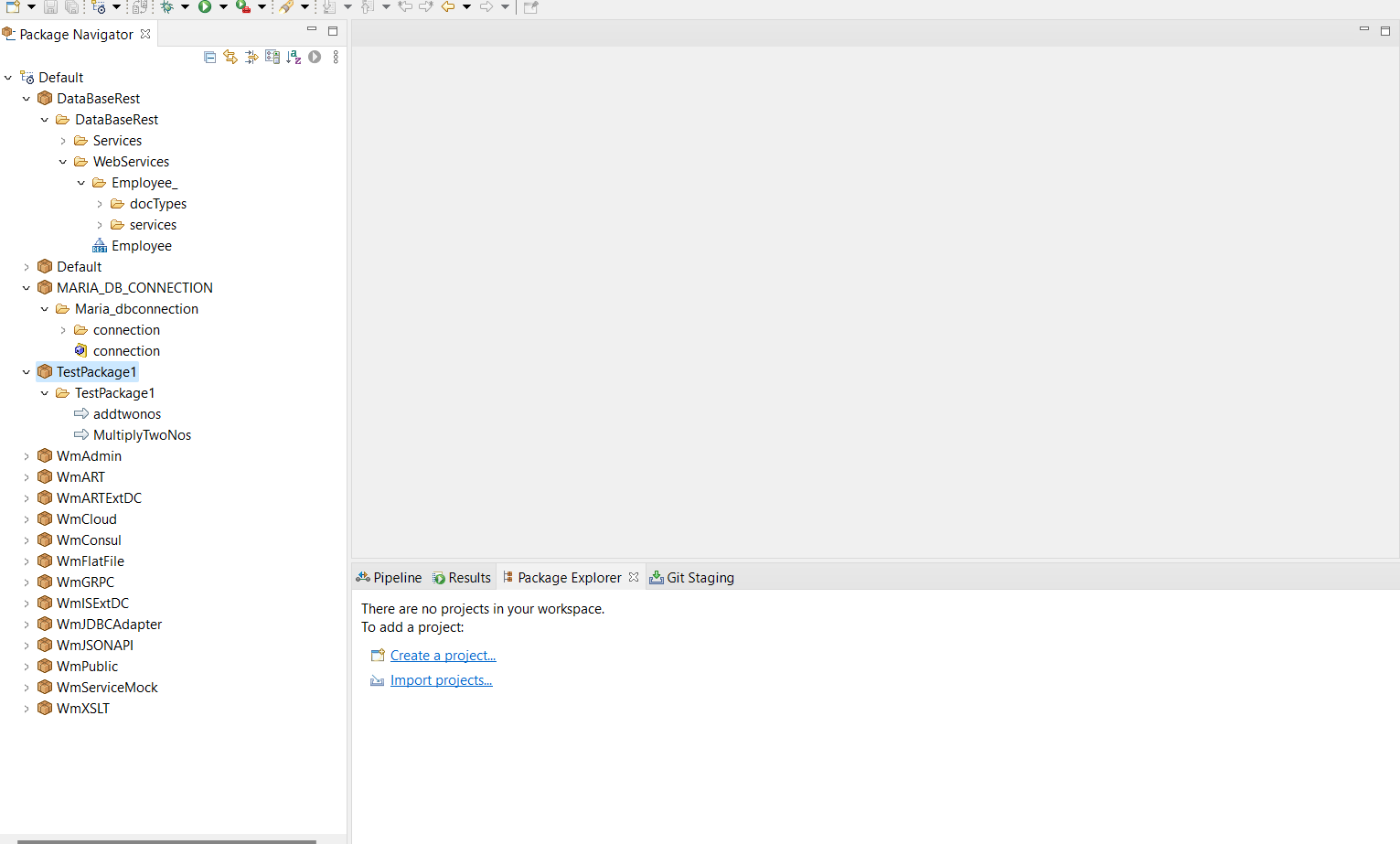The image size is (1400, 844).
Task: Collapse the DataBaseRest package node
Action: pos(26,98)
